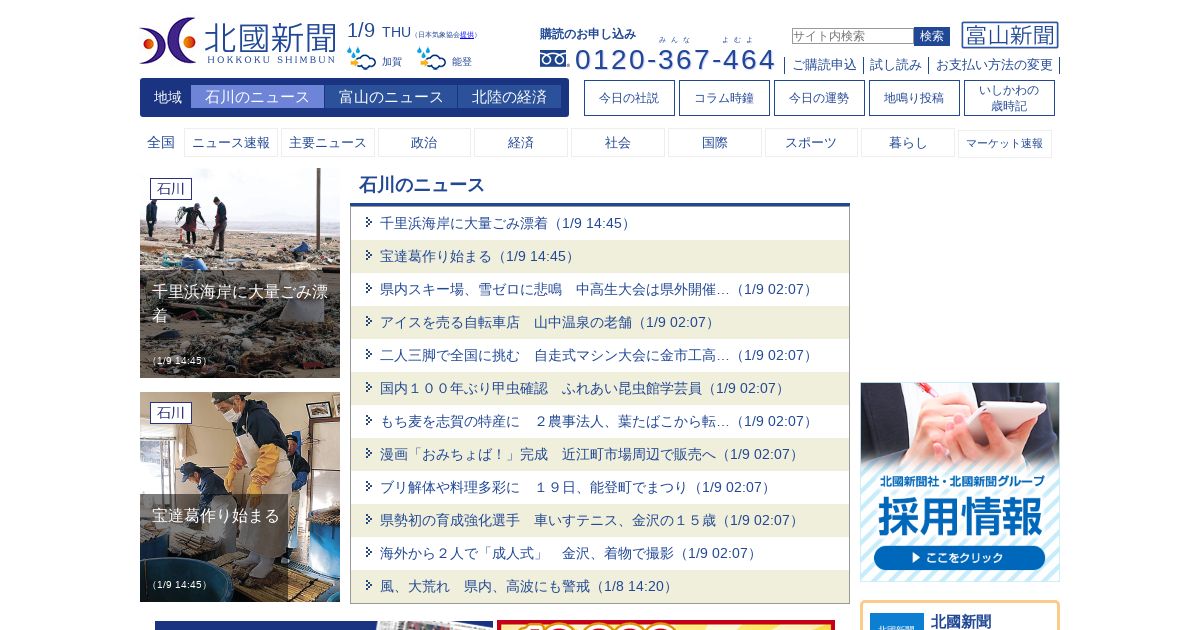Open いしかわの歳時記 button
This screenshot has height=630, width=1200.
point(1009,98)
